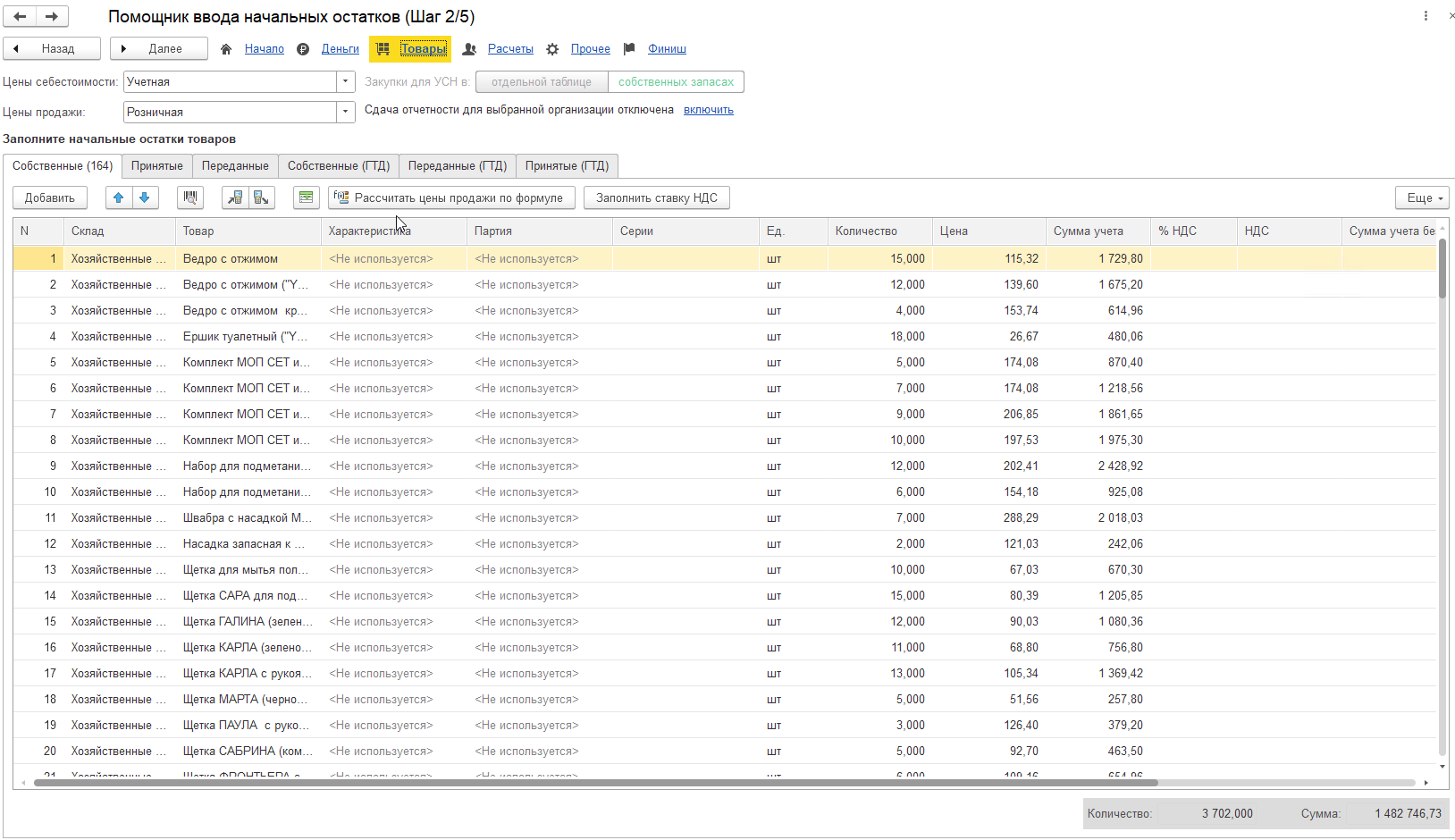Image resolution: width=1455 pixels, height=840 pixels.
Task: Switch to Собственные (164) tab
Action: coord(63,166)
